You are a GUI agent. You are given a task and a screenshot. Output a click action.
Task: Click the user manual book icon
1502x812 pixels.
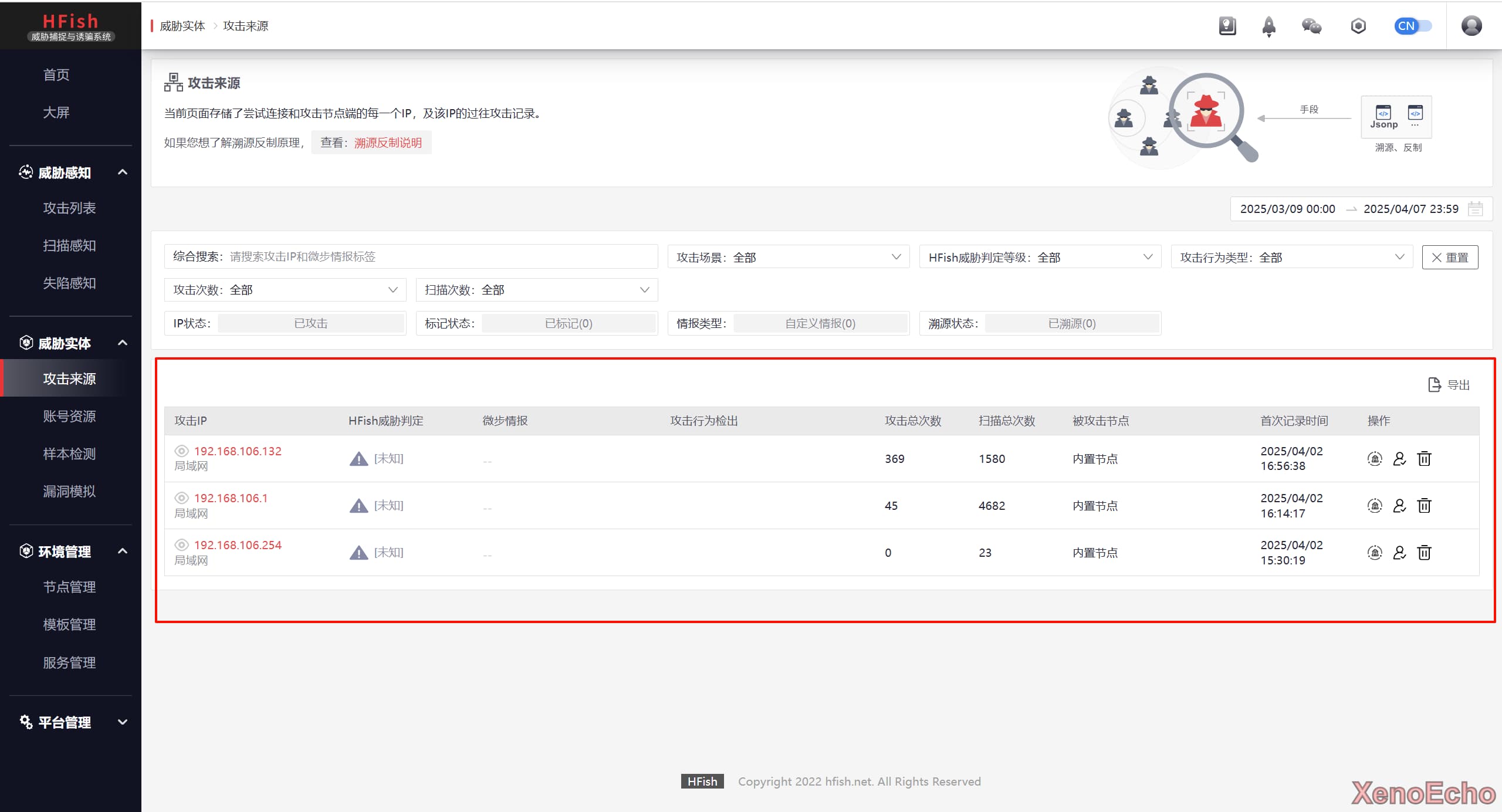pyautogui.click(x=1227, y=26)
